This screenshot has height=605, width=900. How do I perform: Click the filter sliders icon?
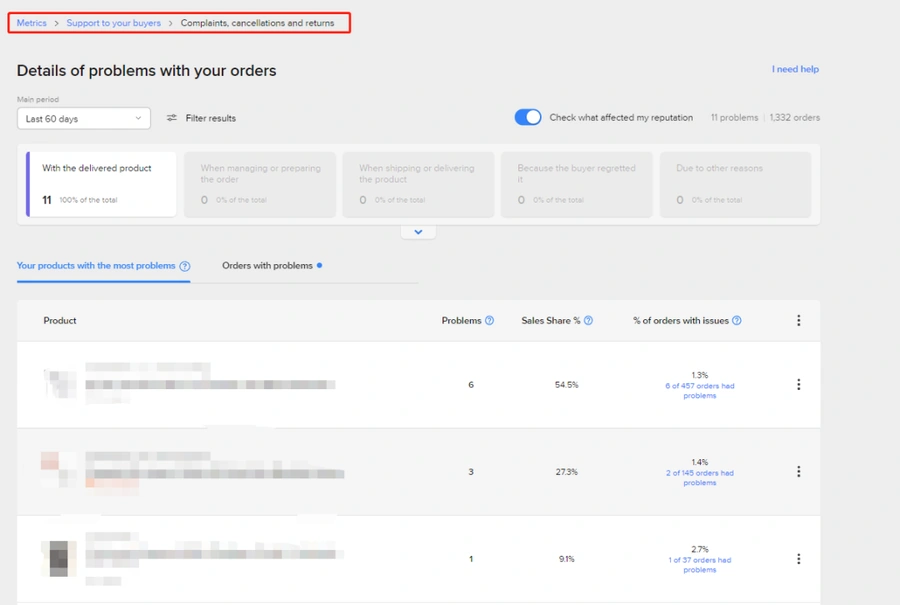(x=172, y=118)
